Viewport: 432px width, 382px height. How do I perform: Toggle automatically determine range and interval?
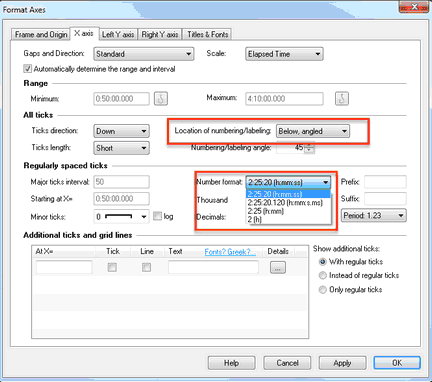click(27, 69)
